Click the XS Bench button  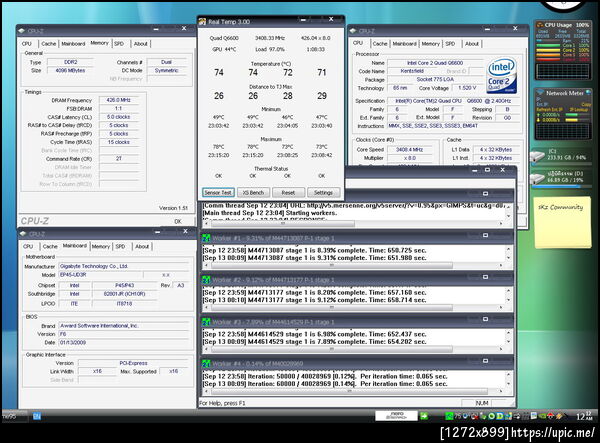(x=253, y=192)
